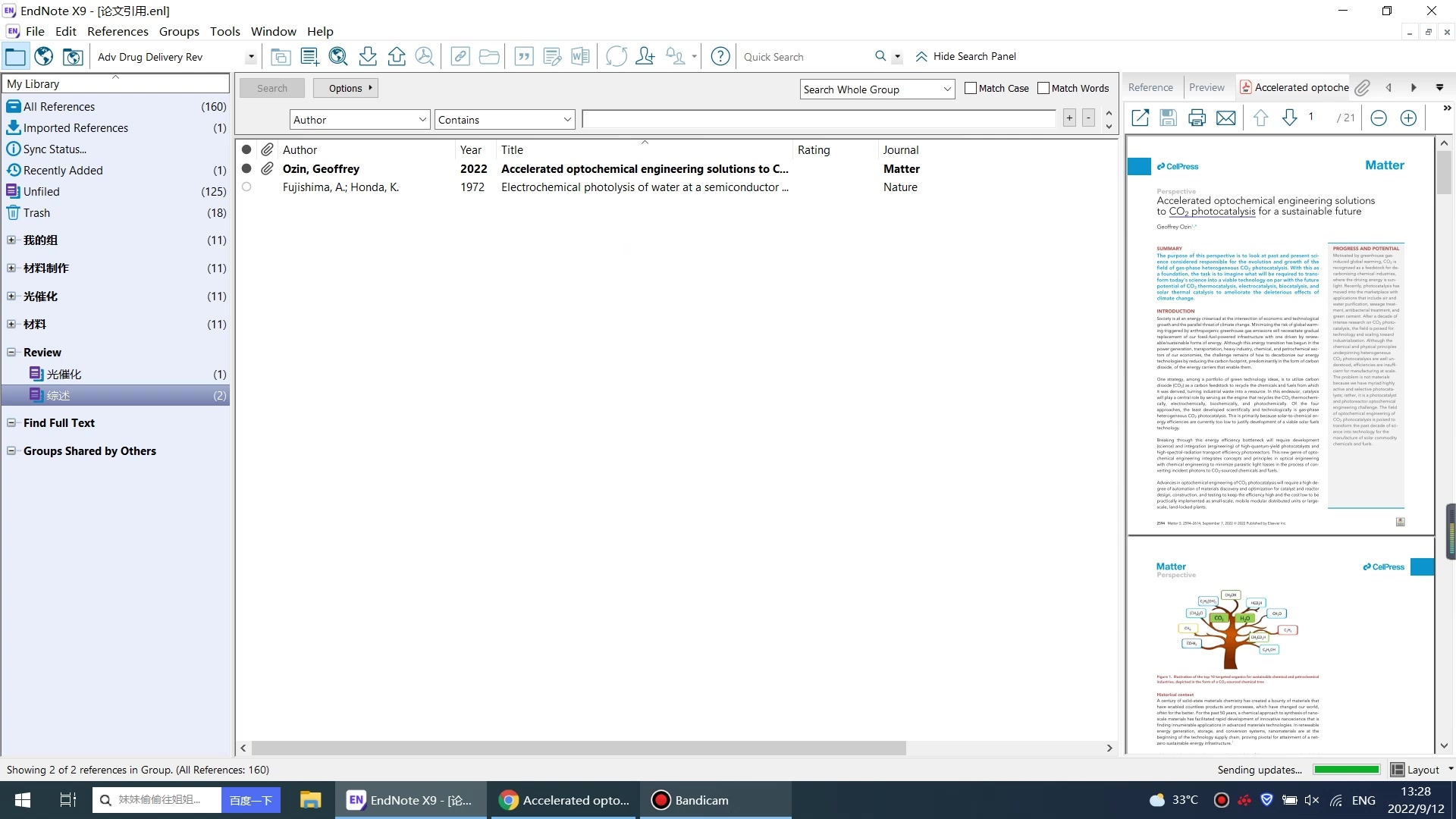The height and width of the screenshot is (819, 1456).
Task: Open the Insert Citation quote icon
Action: pyautogui.click(x=523, y=57)
